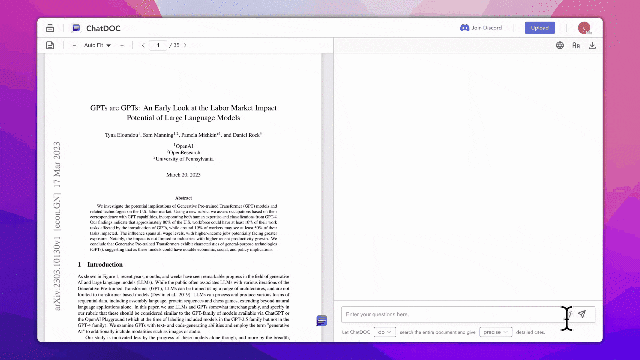Click the ChatDOC logo icon
Viewport: 640px width, 360px height.
76,28
